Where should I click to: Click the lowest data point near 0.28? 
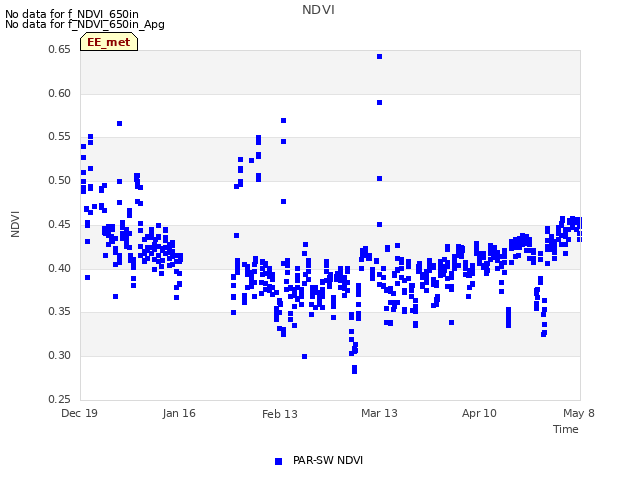coord(354,370)
